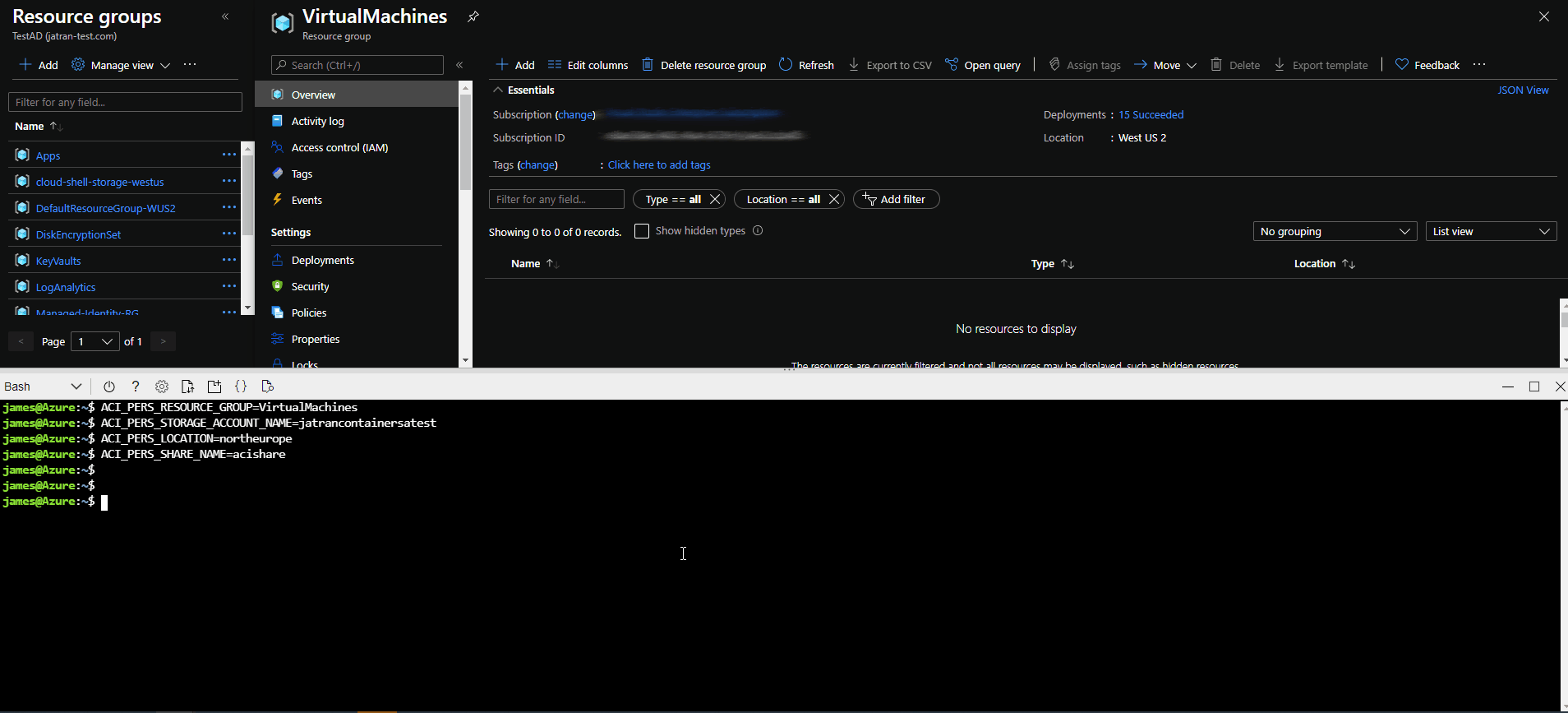The width and height of the screenshot is (1568, 713).
Task: Open the DefaultResourceGroup-WUS2 resource group
Action: [105, 208]
